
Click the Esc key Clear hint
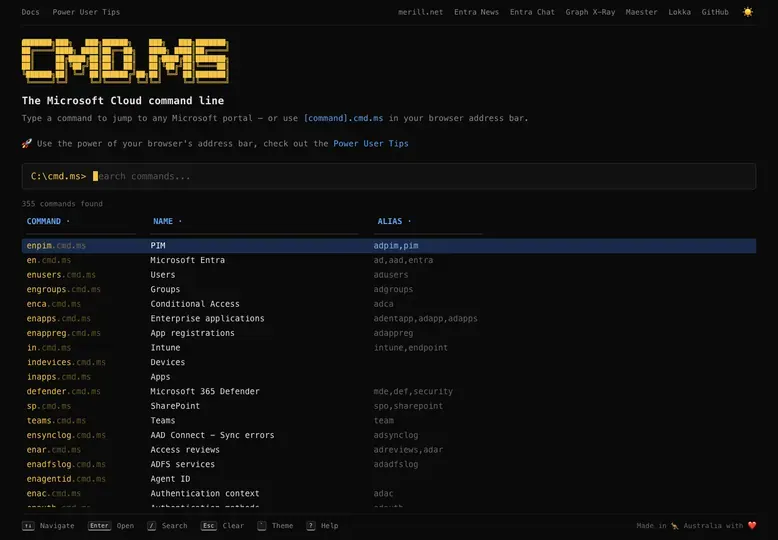pos(222,526)
